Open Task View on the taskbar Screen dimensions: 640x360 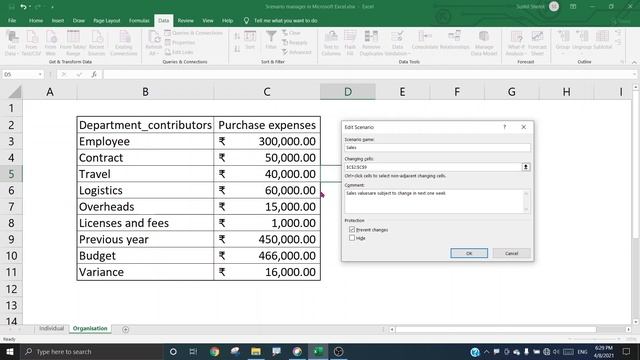(193, 351)
